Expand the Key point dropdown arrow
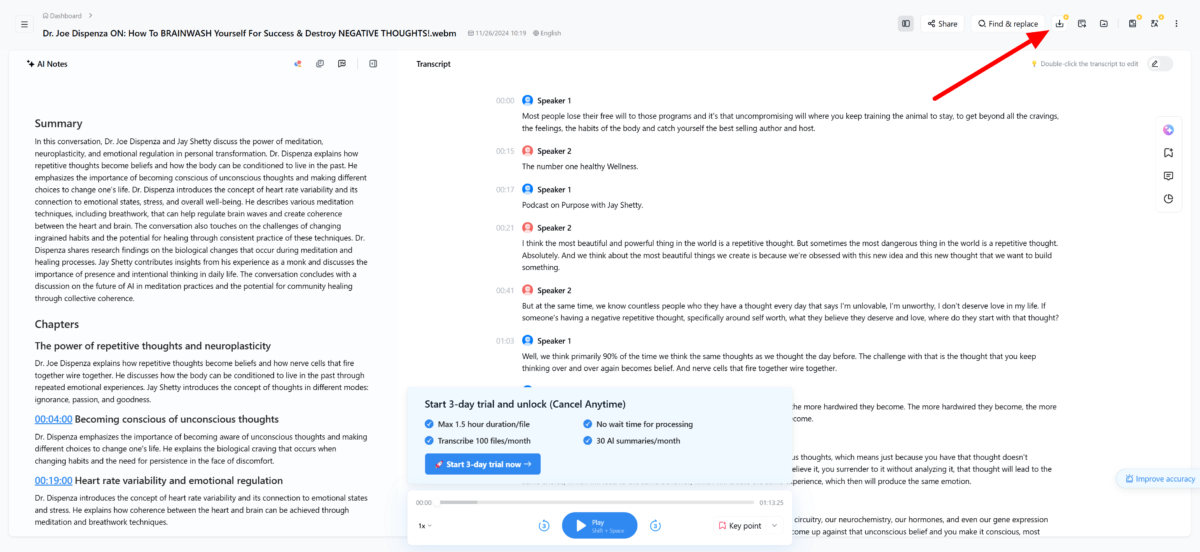1200x552 pixels. coord(774,525)
